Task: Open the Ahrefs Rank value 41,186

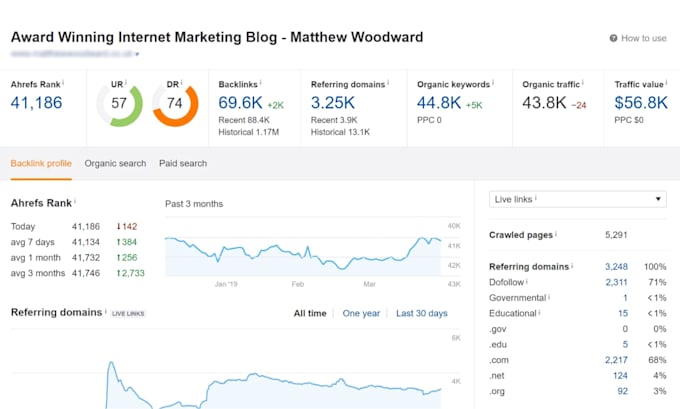Action: (x=36, y=103)
